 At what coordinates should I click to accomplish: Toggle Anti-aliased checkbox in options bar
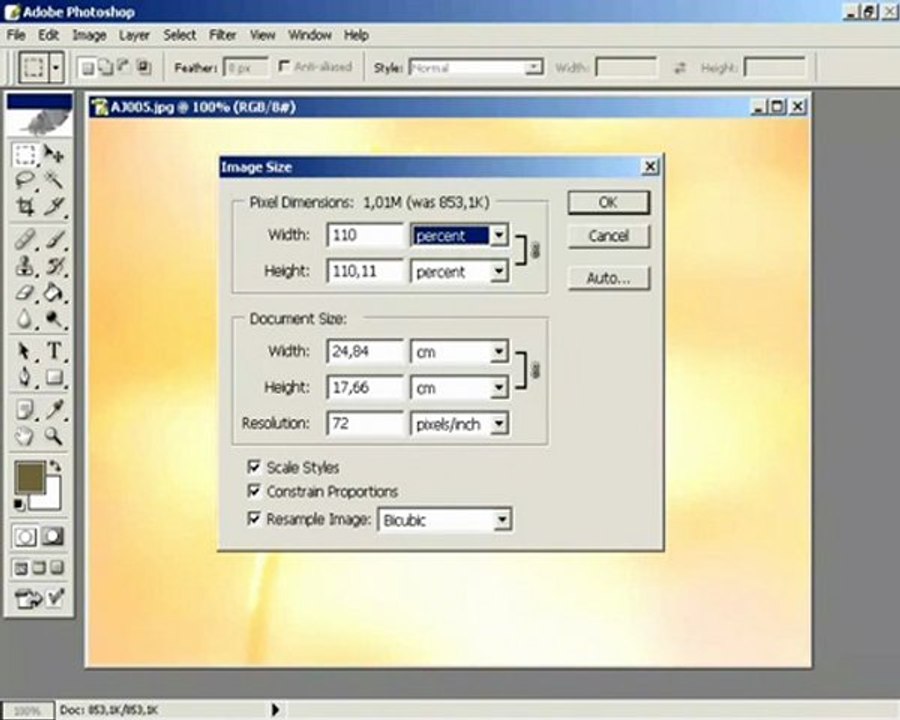tap(284, 67)
